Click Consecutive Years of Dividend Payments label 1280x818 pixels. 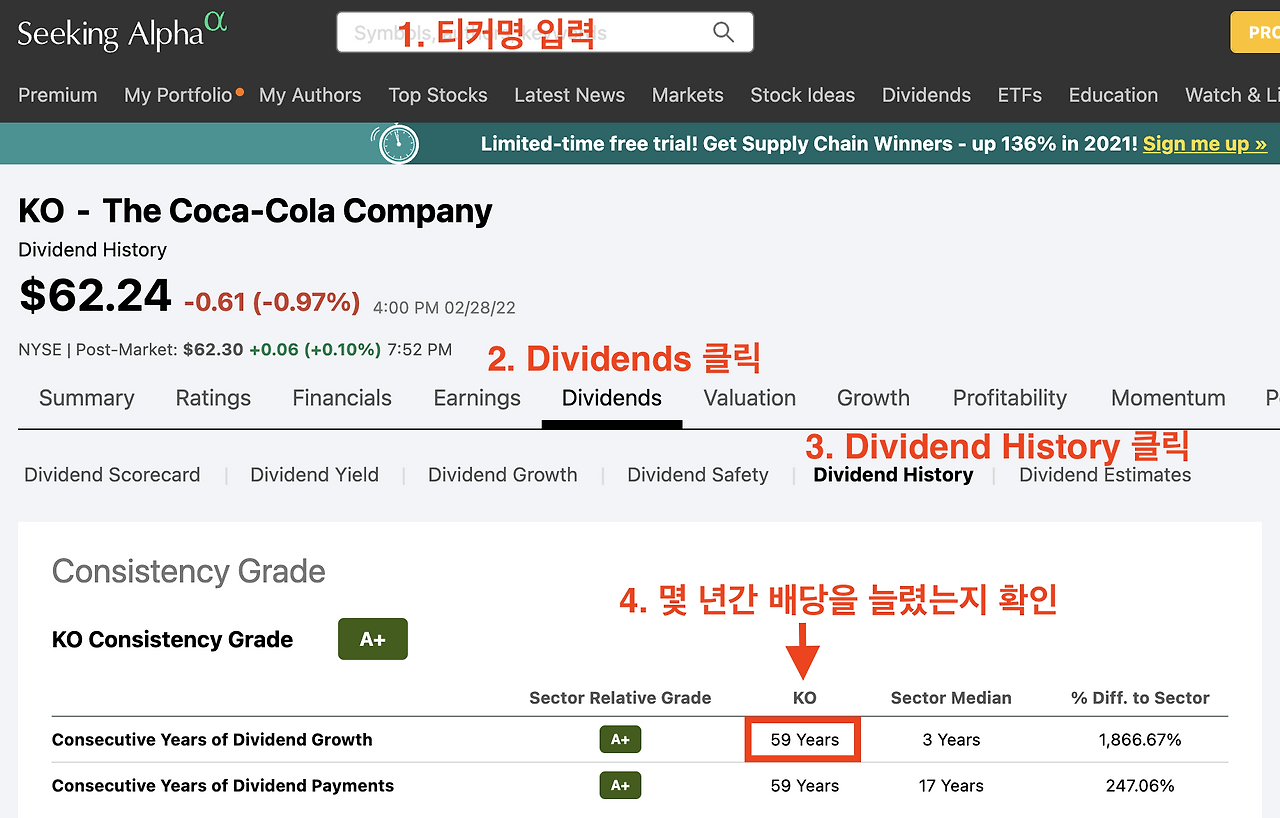coord(223,786)
